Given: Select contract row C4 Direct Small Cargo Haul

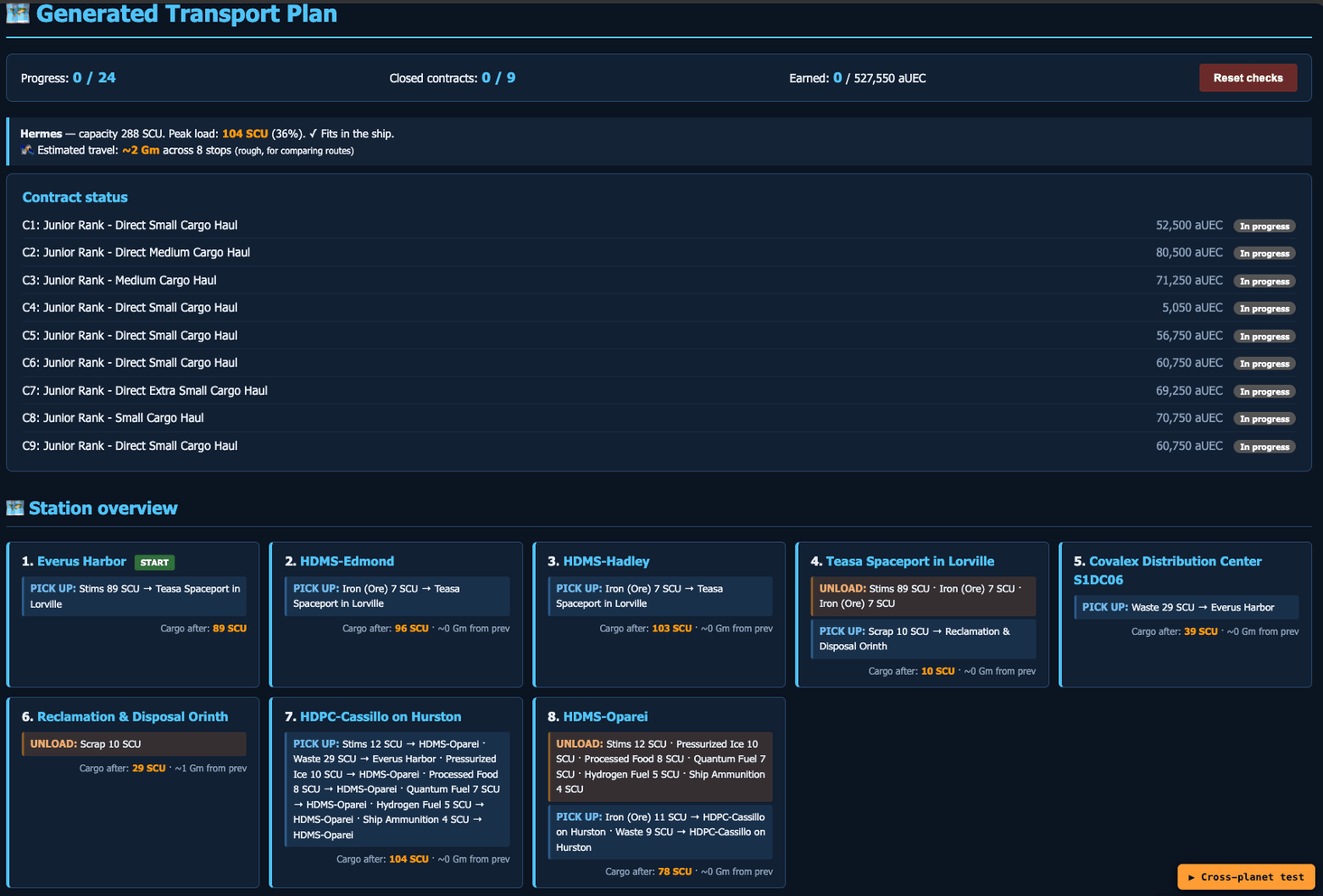Looking at the screenshot, I should click(x=659, y=308).
